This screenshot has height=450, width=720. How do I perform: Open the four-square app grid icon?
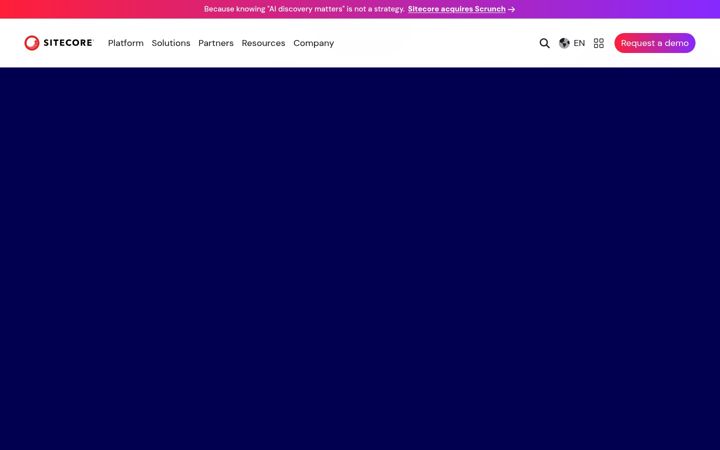pyautogui.click(x=598, y=43)
